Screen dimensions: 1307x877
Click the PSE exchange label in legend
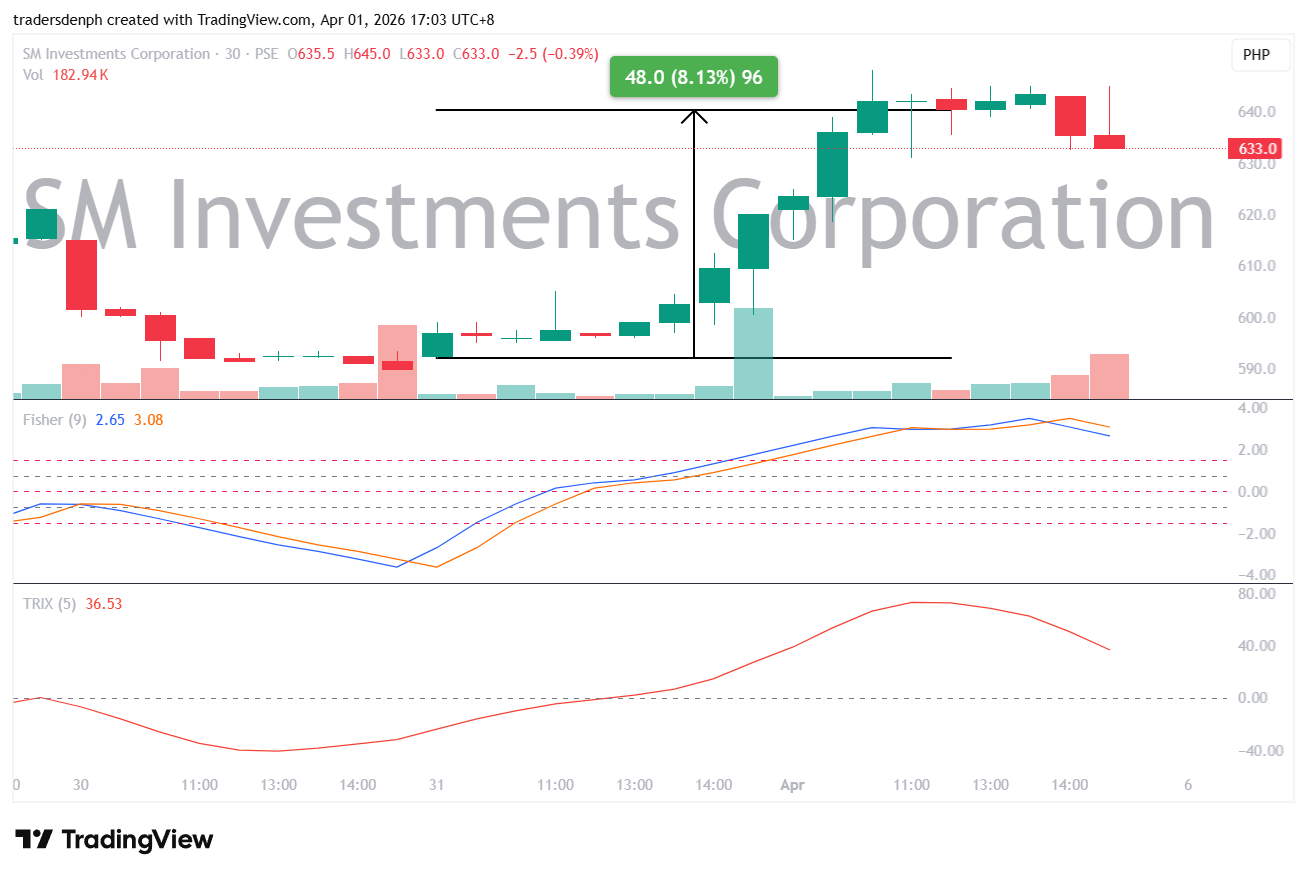click(265, 54)
